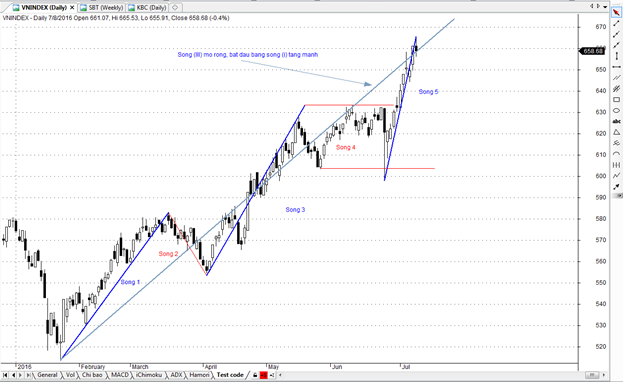Select the 'Song (III) mo rong' annotation text
Viewport: 623px width, 384px height.
(248, 54)
